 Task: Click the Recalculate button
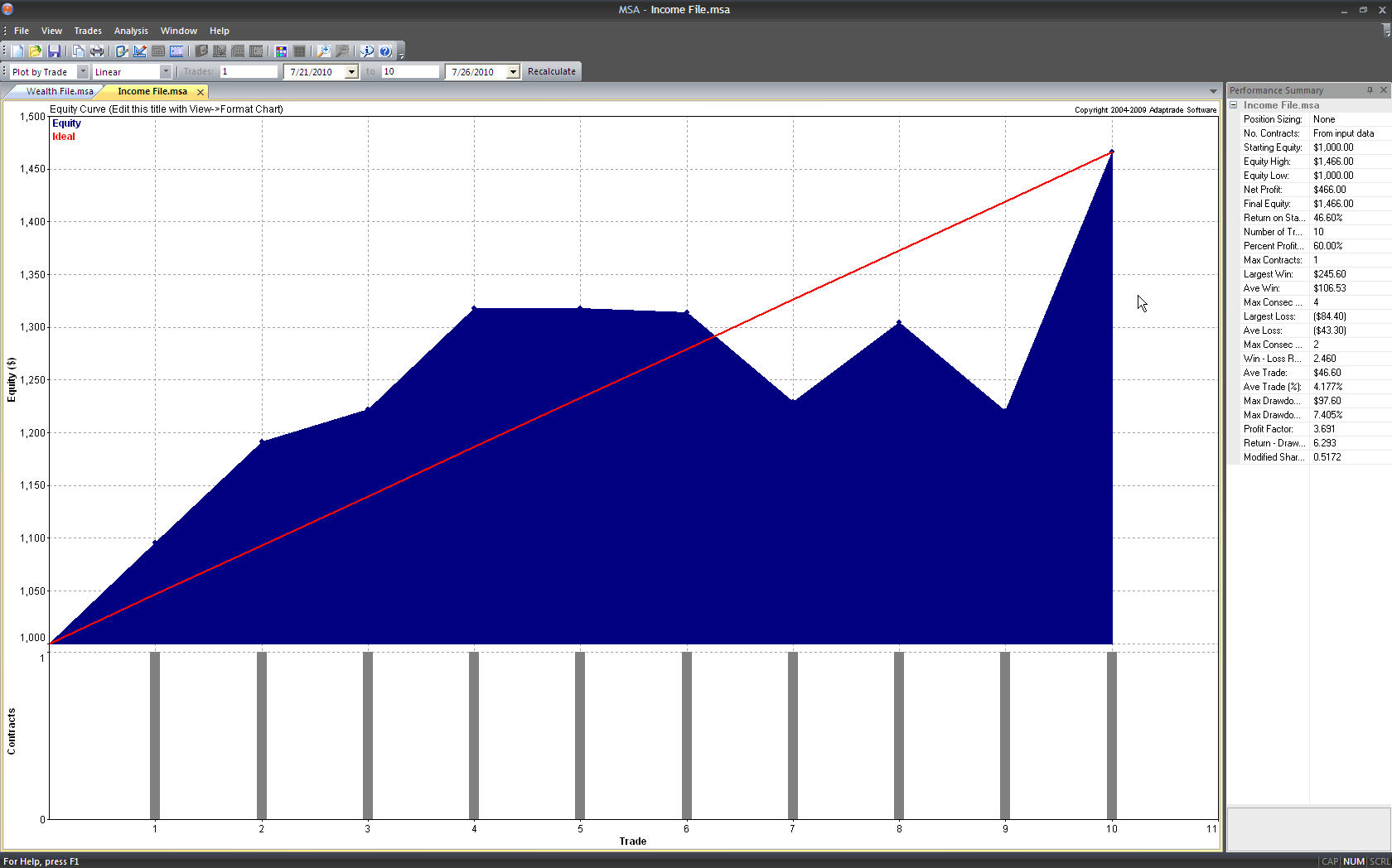point(552,72)
